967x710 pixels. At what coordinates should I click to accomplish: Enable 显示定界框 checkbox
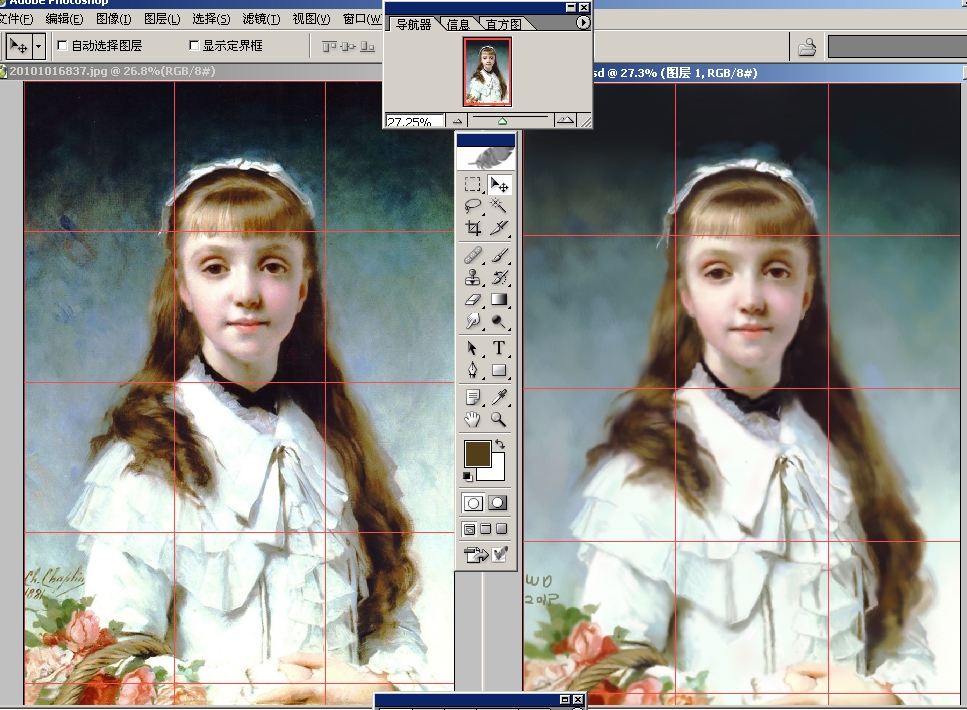[194, 46]
